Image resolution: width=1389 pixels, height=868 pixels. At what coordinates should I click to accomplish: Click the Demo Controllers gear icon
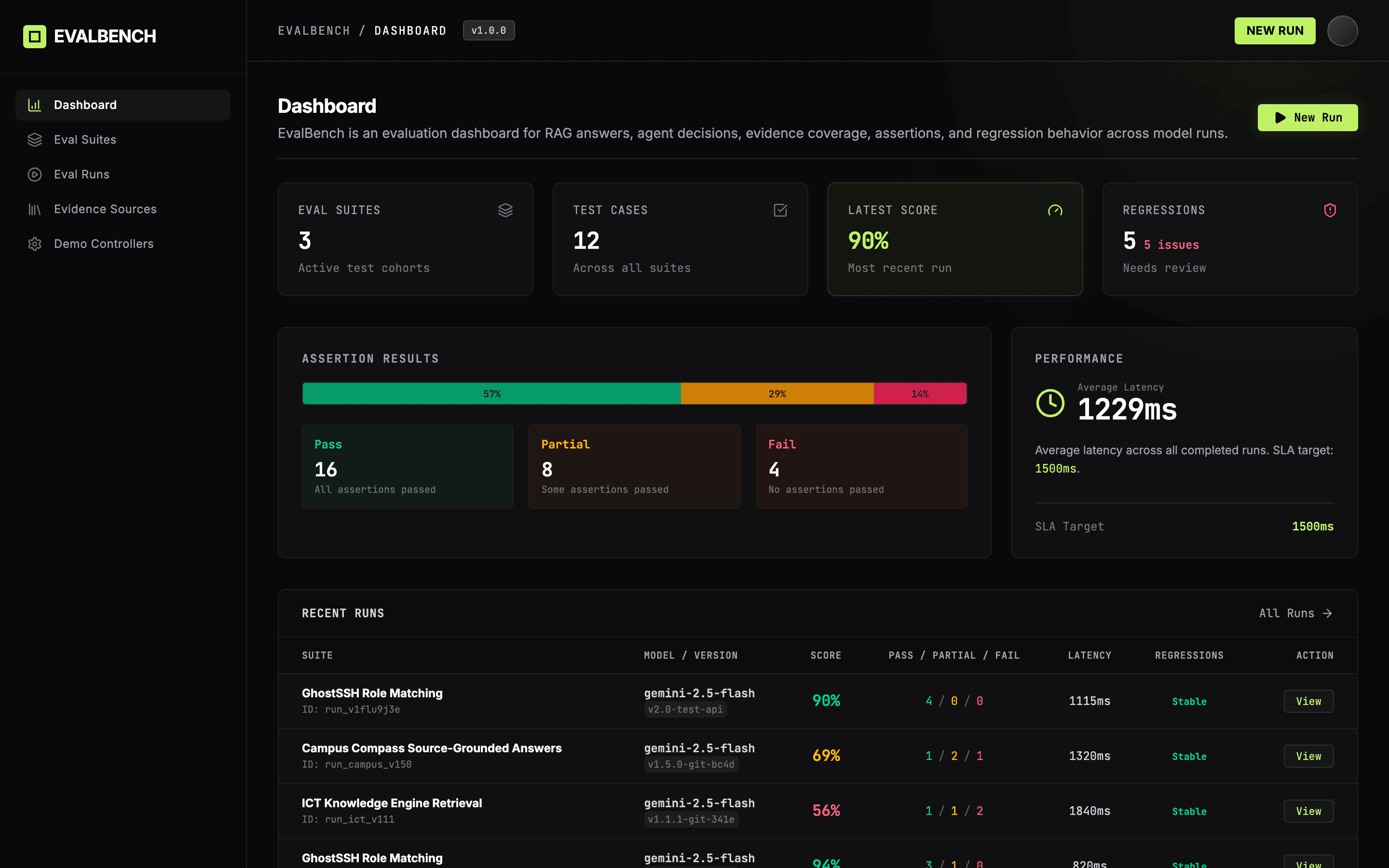(x=34, y=244)
